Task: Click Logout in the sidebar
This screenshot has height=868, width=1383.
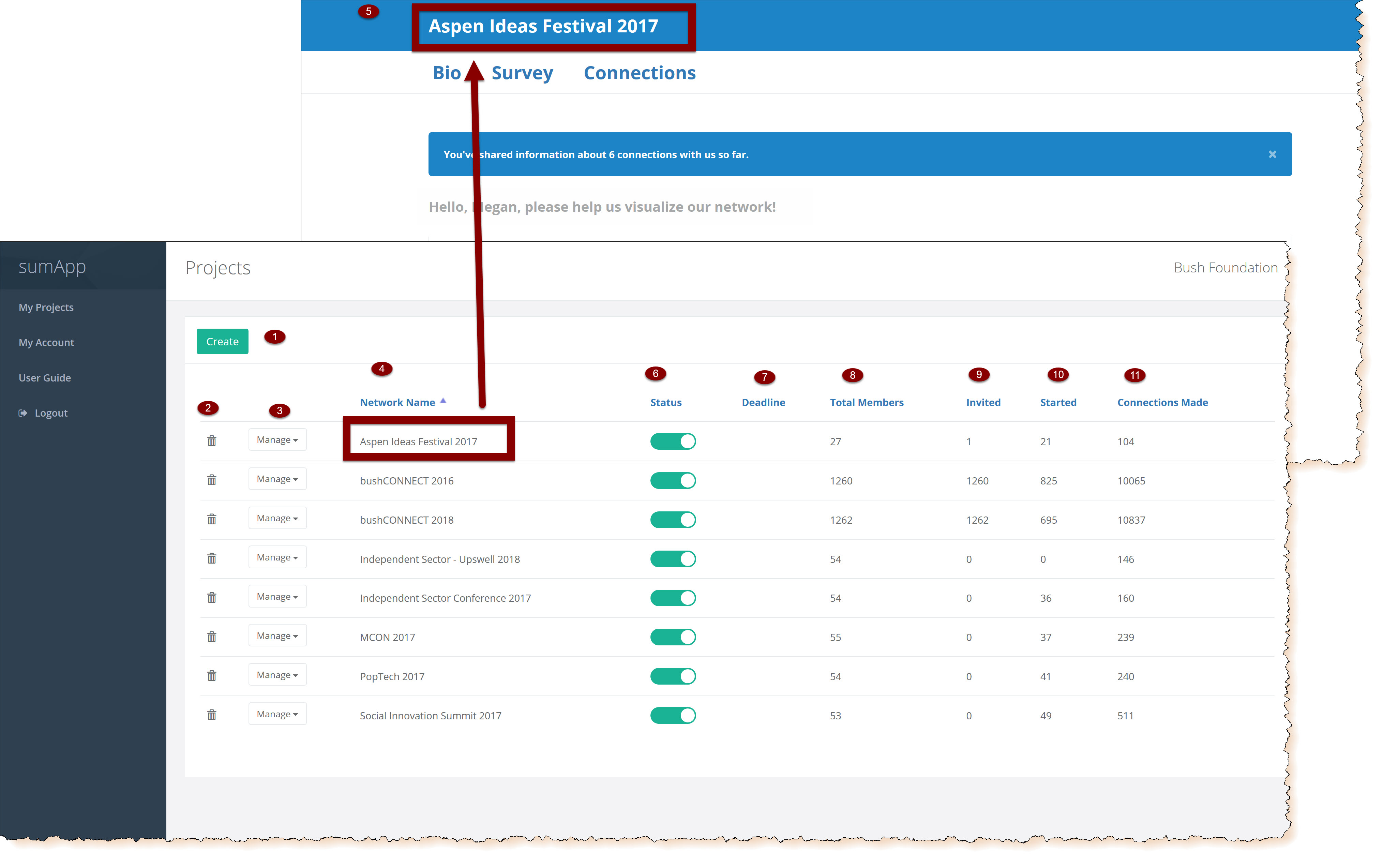Action: pyautogui.click(x=50, y=413)
